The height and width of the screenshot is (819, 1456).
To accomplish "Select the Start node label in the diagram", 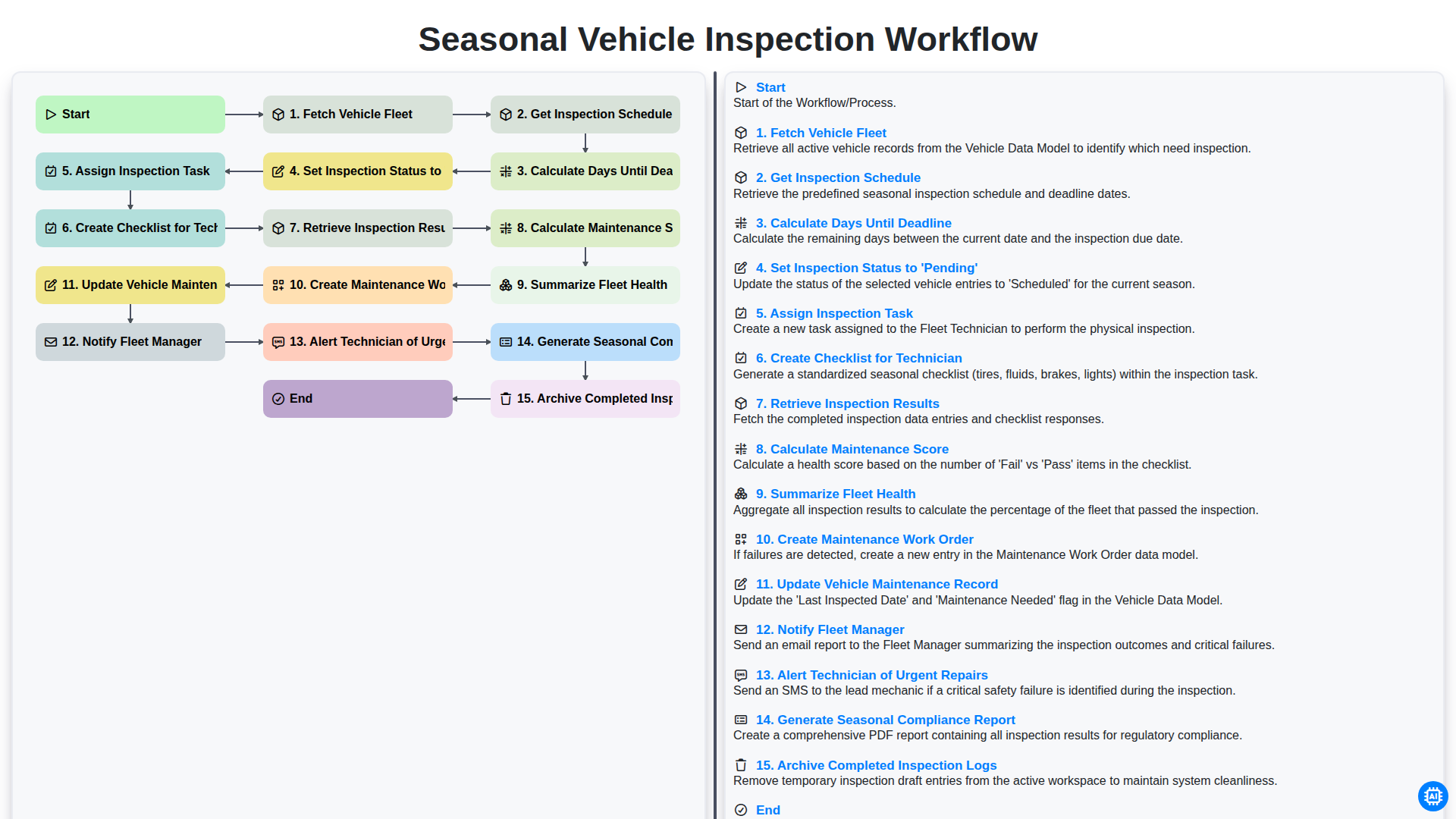I will point(76,115).
